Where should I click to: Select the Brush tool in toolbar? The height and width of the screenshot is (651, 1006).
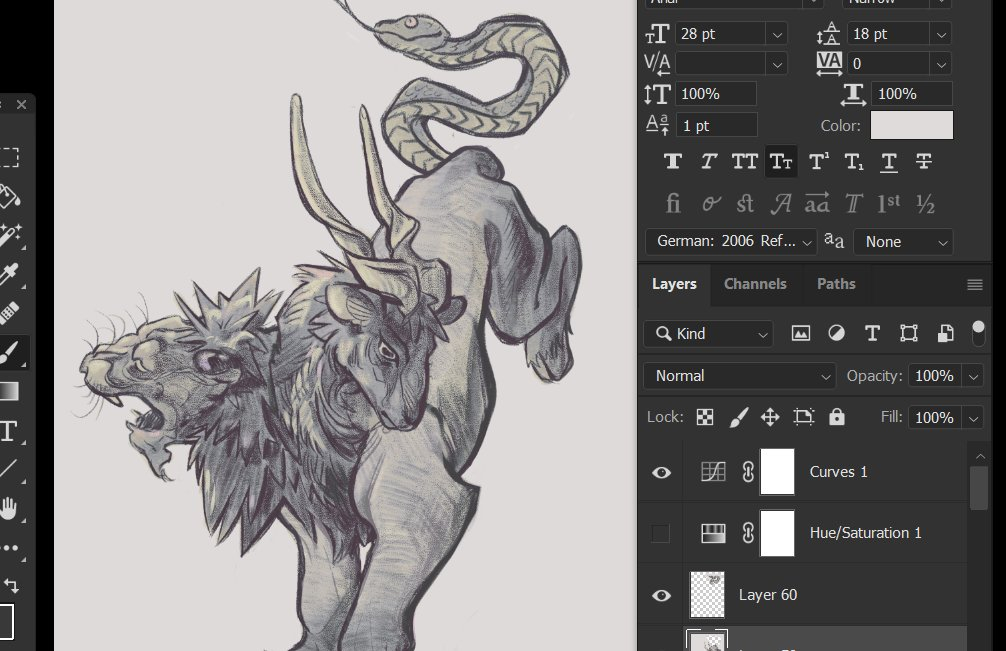[10, 352]
